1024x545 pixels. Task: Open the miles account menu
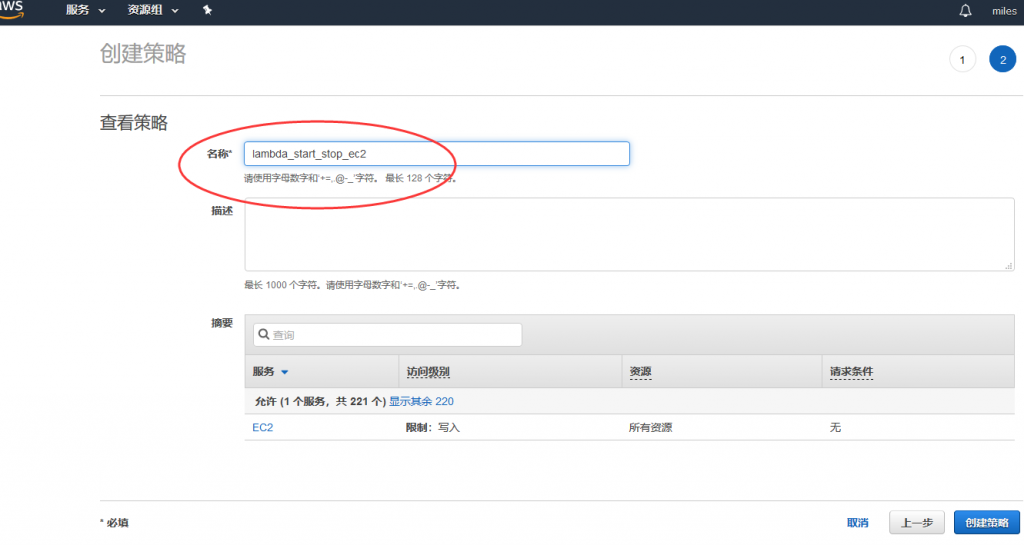(x=1003, y=11)
